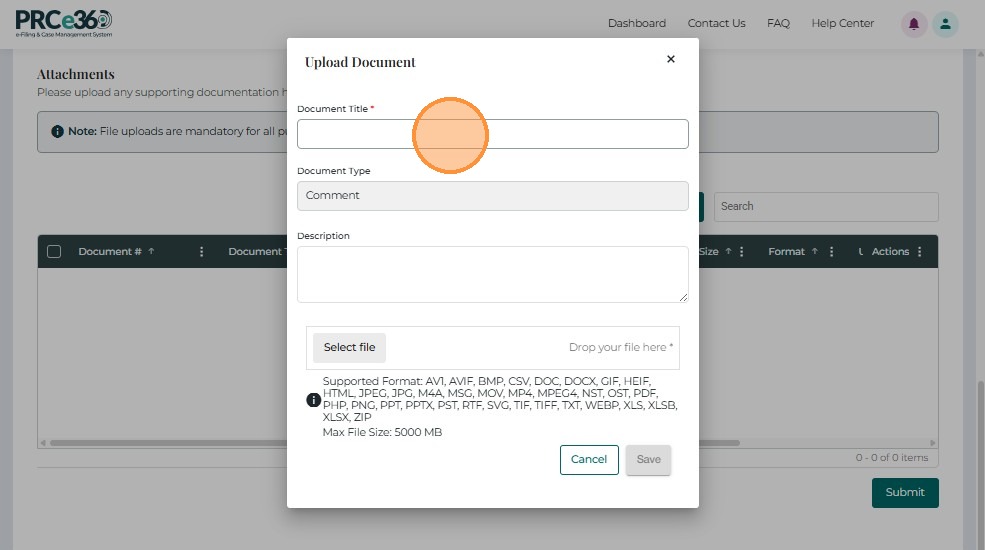Click the '0 - 0 of 0 items' pager text
The image size is (985, 550).
point(891,458)
